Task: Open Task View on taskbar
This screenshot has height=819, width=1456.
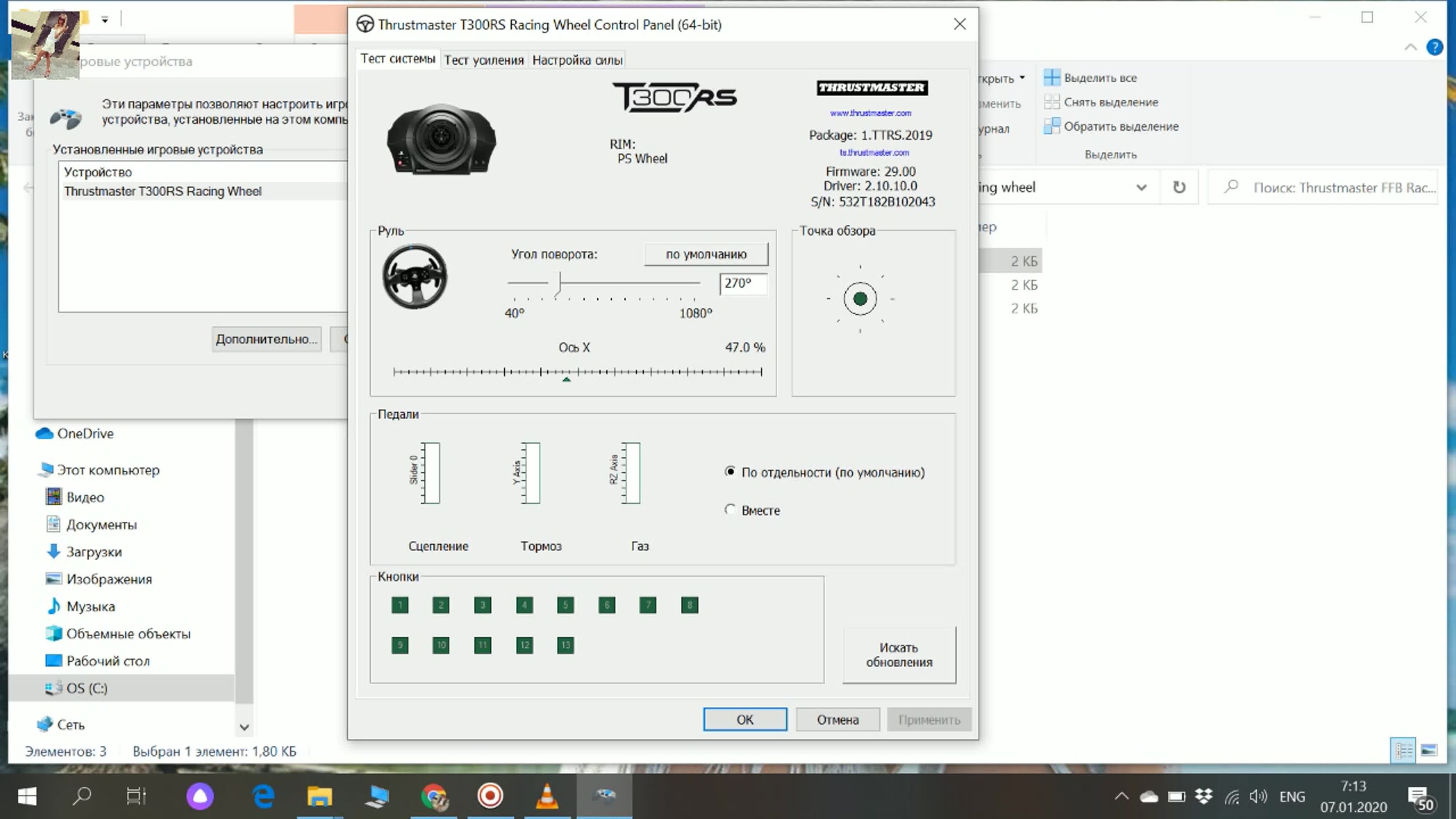Action: click(x=136, y=796)
